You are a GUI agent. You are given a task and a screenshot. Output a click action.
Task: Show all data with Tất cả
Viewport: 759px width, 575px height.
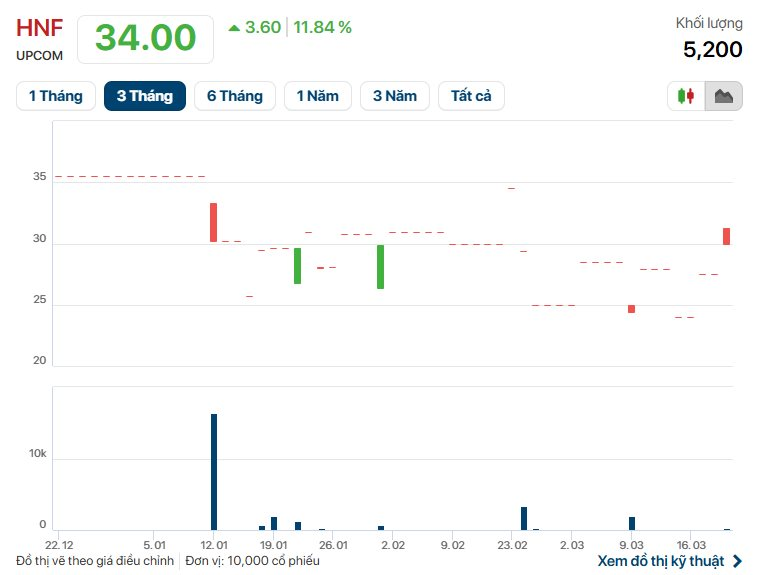pos(471,96)
